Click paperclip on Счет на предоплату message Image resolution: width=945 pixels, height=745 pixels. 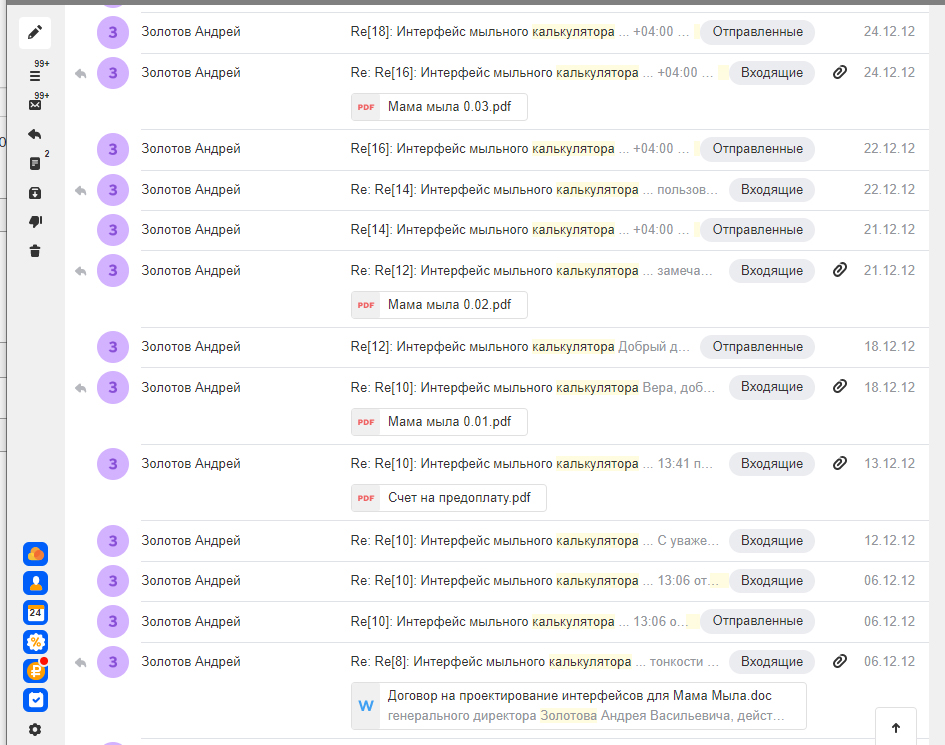[840, 464]
